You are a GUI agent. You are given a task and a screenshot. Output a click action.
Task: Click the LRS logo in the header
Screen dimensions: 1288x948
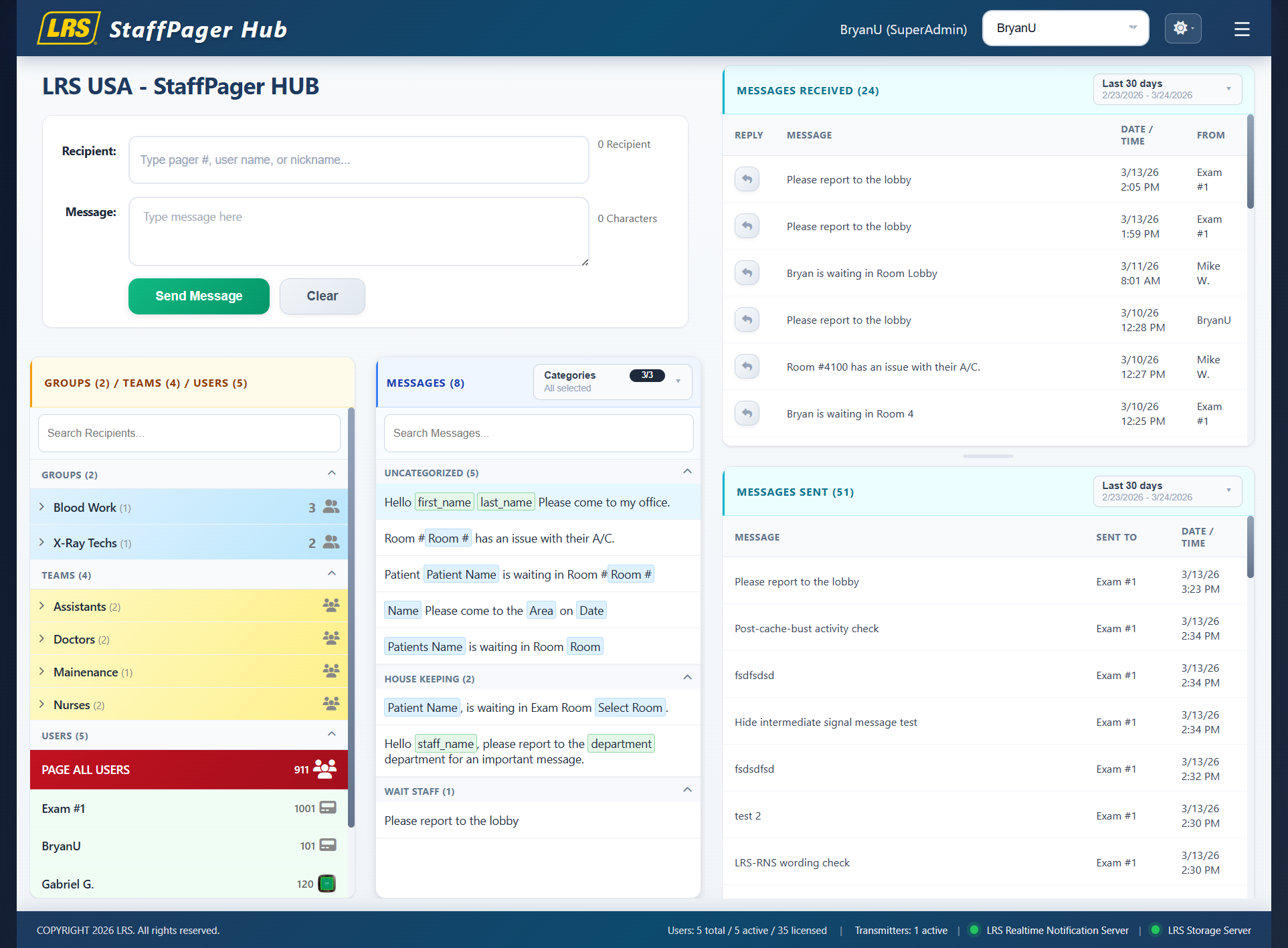pos(69,29)
